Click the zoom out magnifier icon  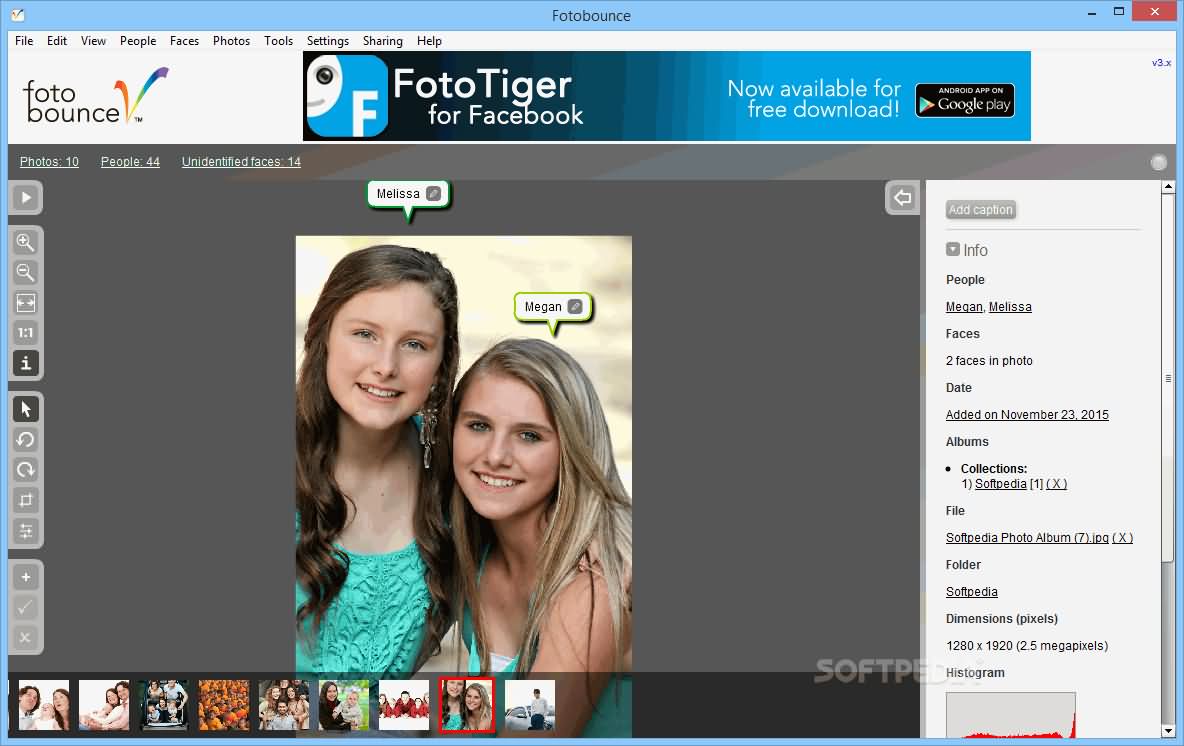[26, 273]
